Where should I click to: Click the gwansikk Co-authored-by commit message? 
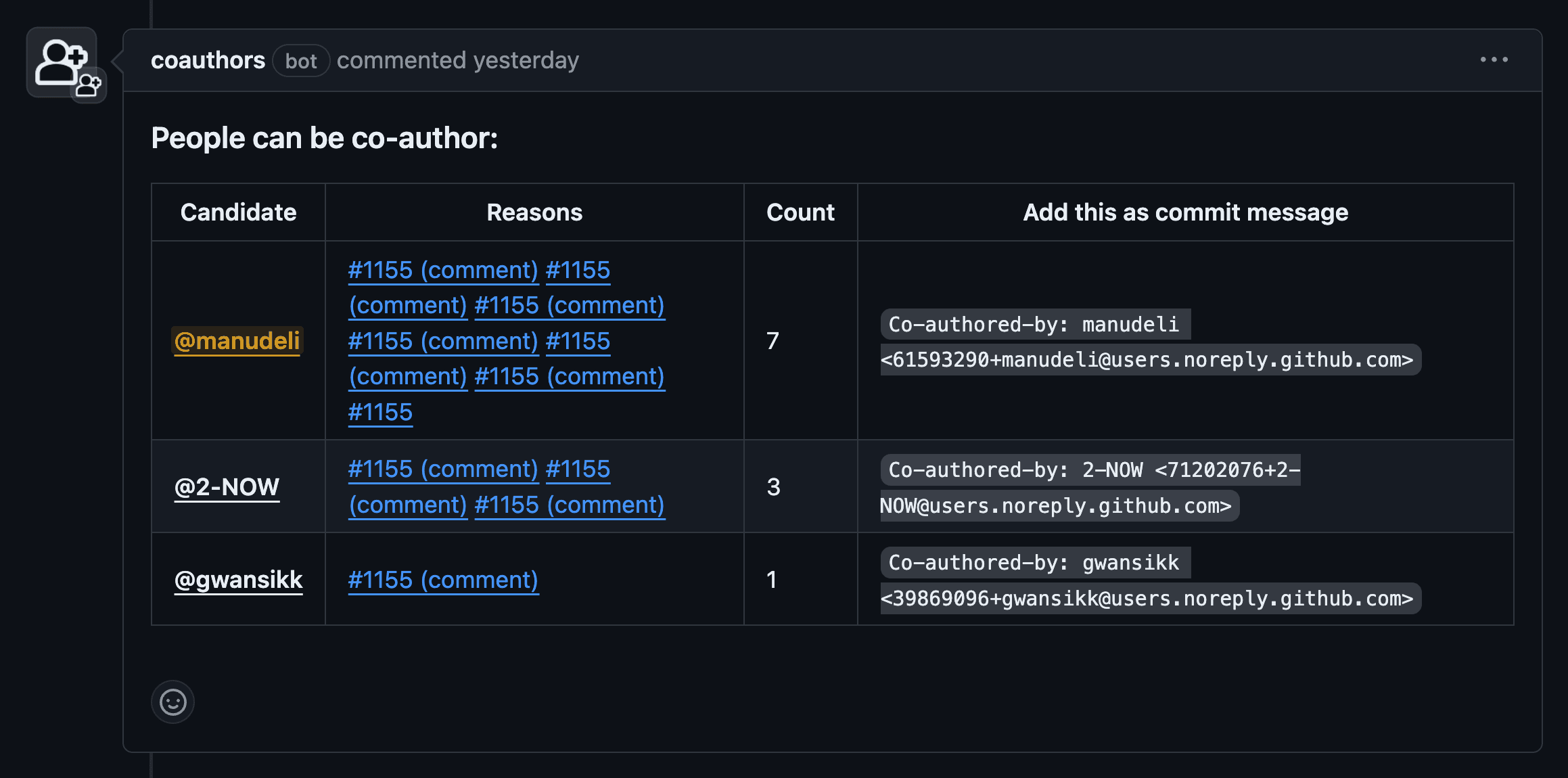tap(1150, 580)
